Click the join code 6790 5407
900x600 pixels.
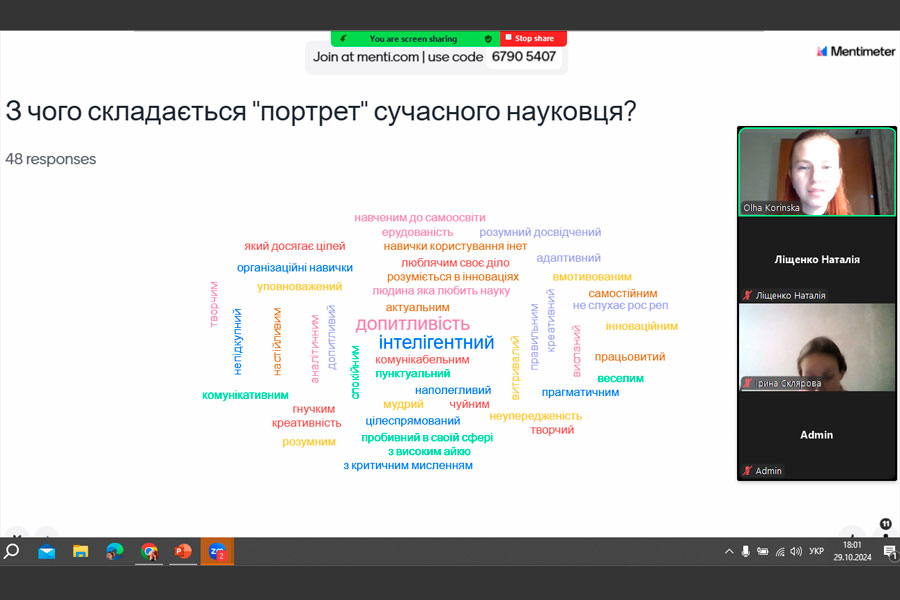coord(523,57)
